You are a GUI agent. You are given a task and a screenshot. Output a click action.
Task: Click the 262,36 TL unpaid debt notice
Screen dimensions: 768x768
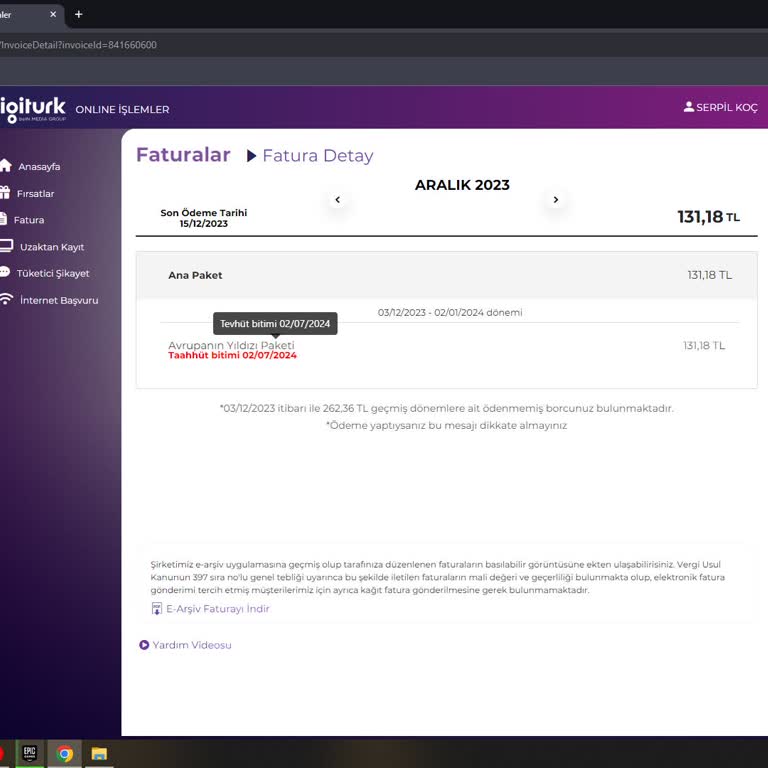coord(446,408)
